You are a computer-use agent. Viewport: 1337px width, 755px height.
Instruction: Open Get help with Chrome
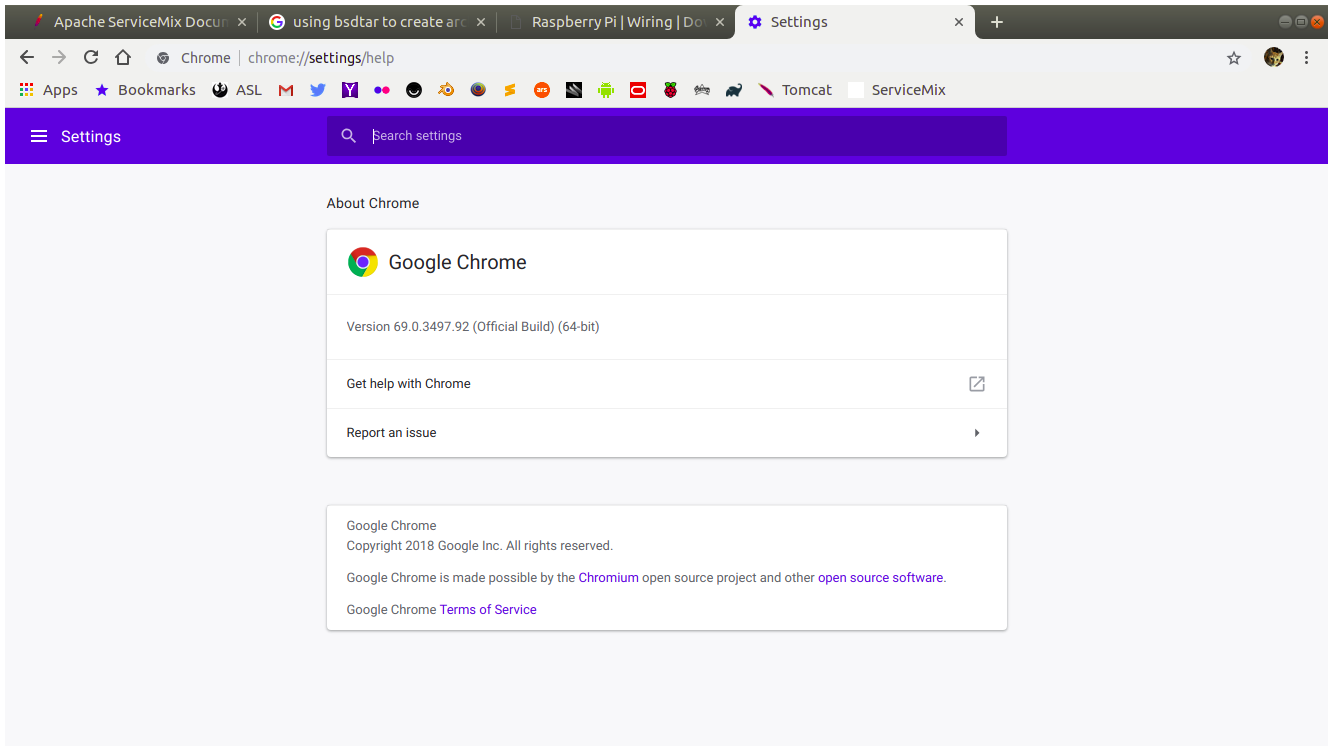coord(667,384)
